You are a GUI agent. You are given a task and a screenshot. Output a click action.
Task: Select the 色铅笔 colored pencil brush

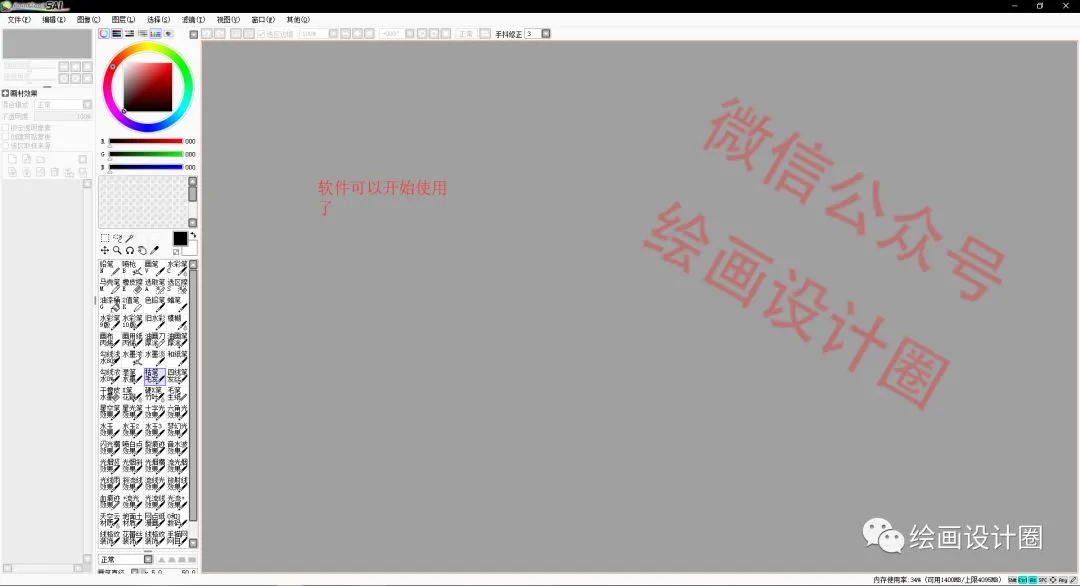point(154,304)
